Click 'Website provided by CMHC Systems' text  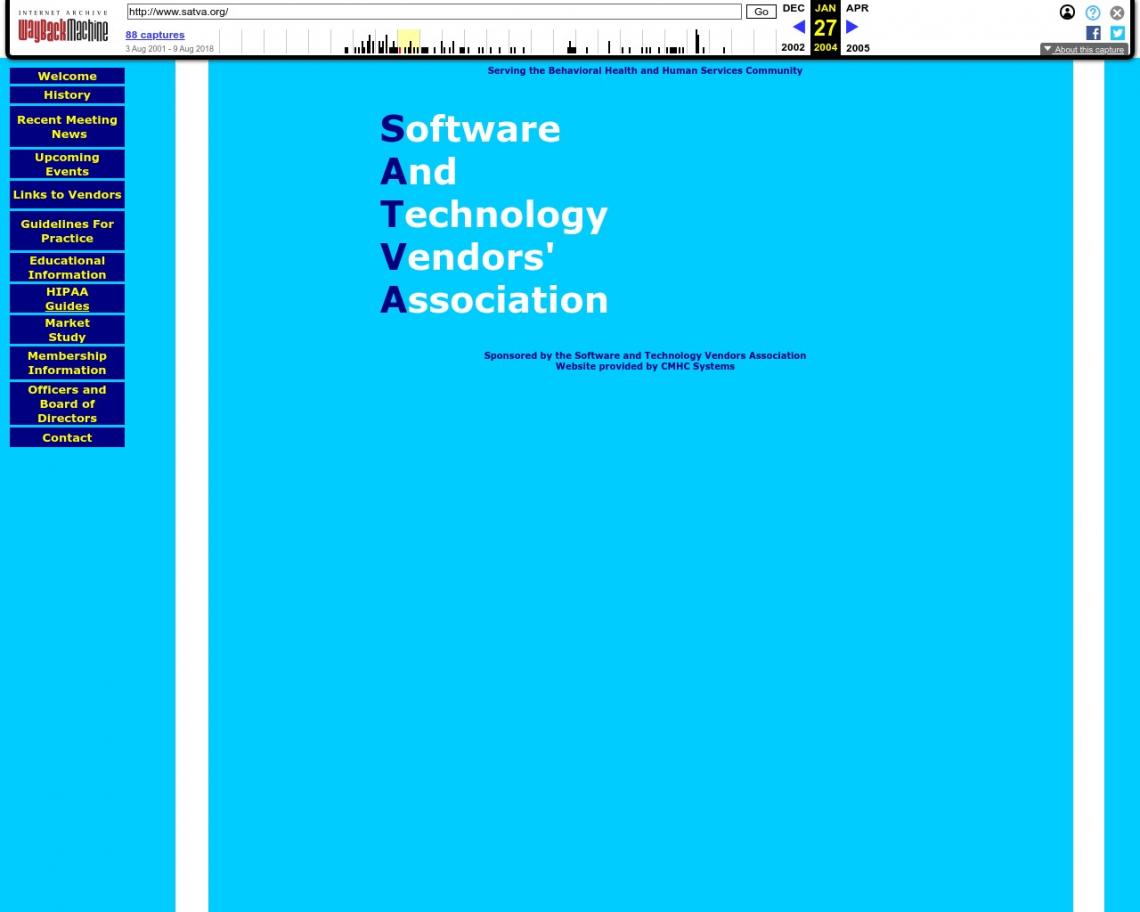pos(645,367)
